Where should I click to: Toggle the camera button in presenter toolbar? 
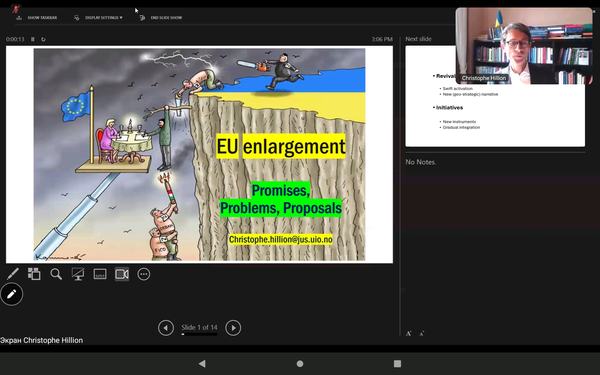[x=122, y=274]
